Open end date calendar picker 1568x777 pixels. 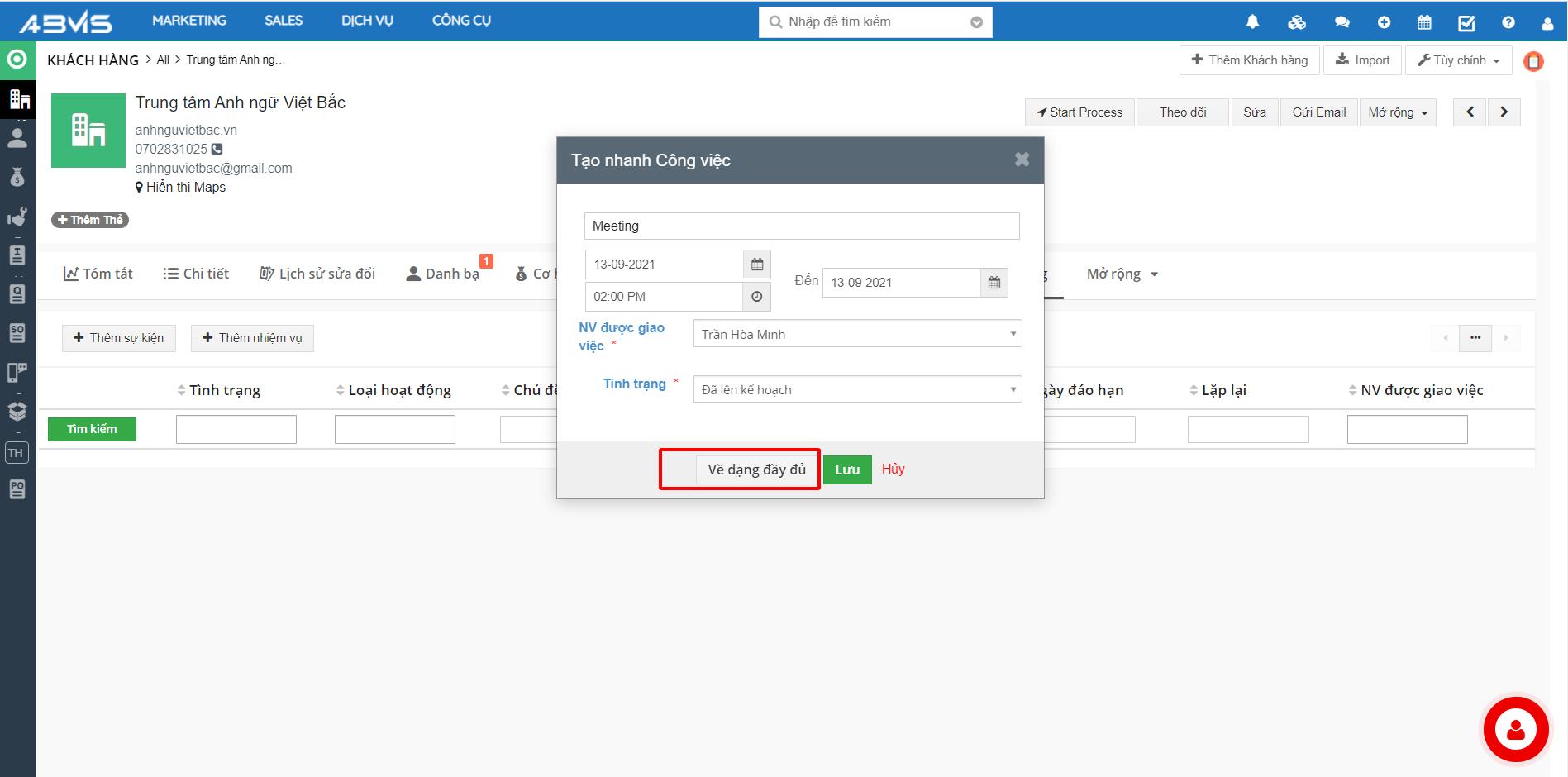pyautogui.click(x=994, y=283)
